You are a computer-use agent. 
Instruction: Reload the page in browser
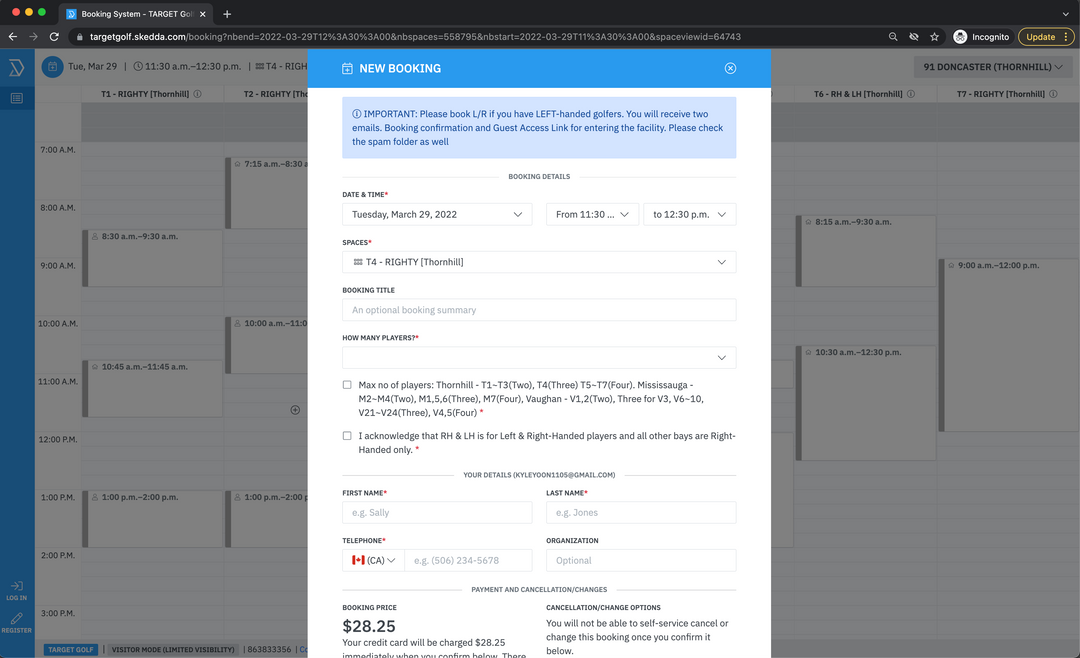[x=54, y=37]
